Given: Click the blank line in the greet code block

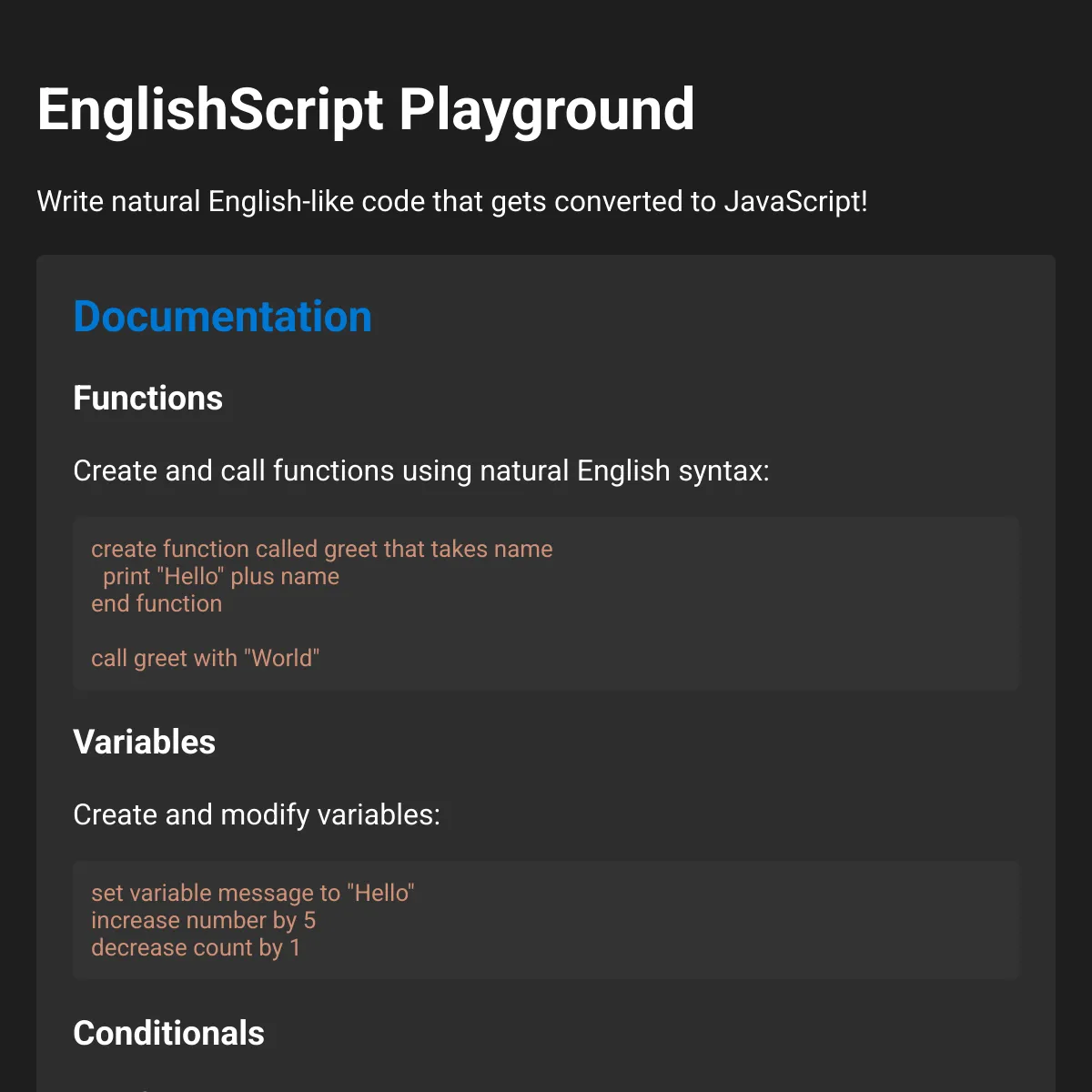Looking at the screenshot, I should [x=546, y=631].
